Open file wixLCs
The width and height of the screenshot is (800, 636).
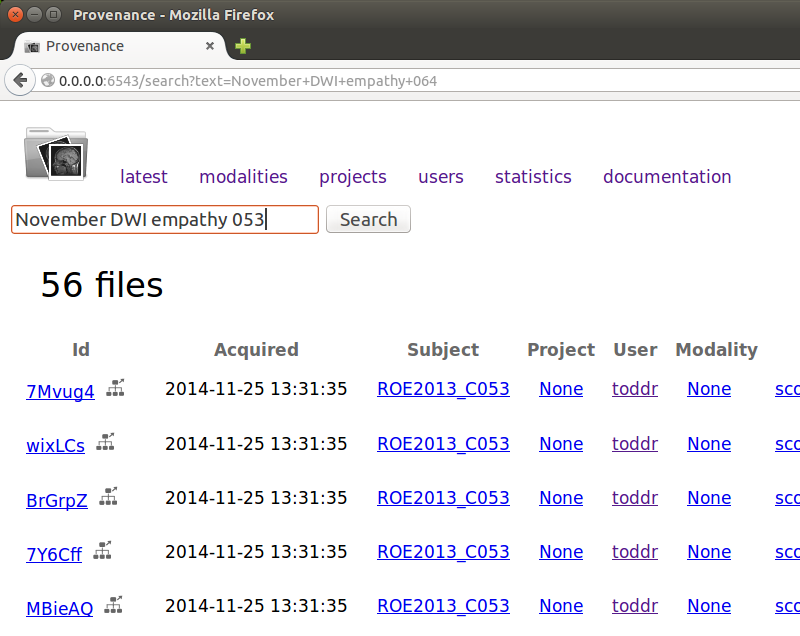56,446
